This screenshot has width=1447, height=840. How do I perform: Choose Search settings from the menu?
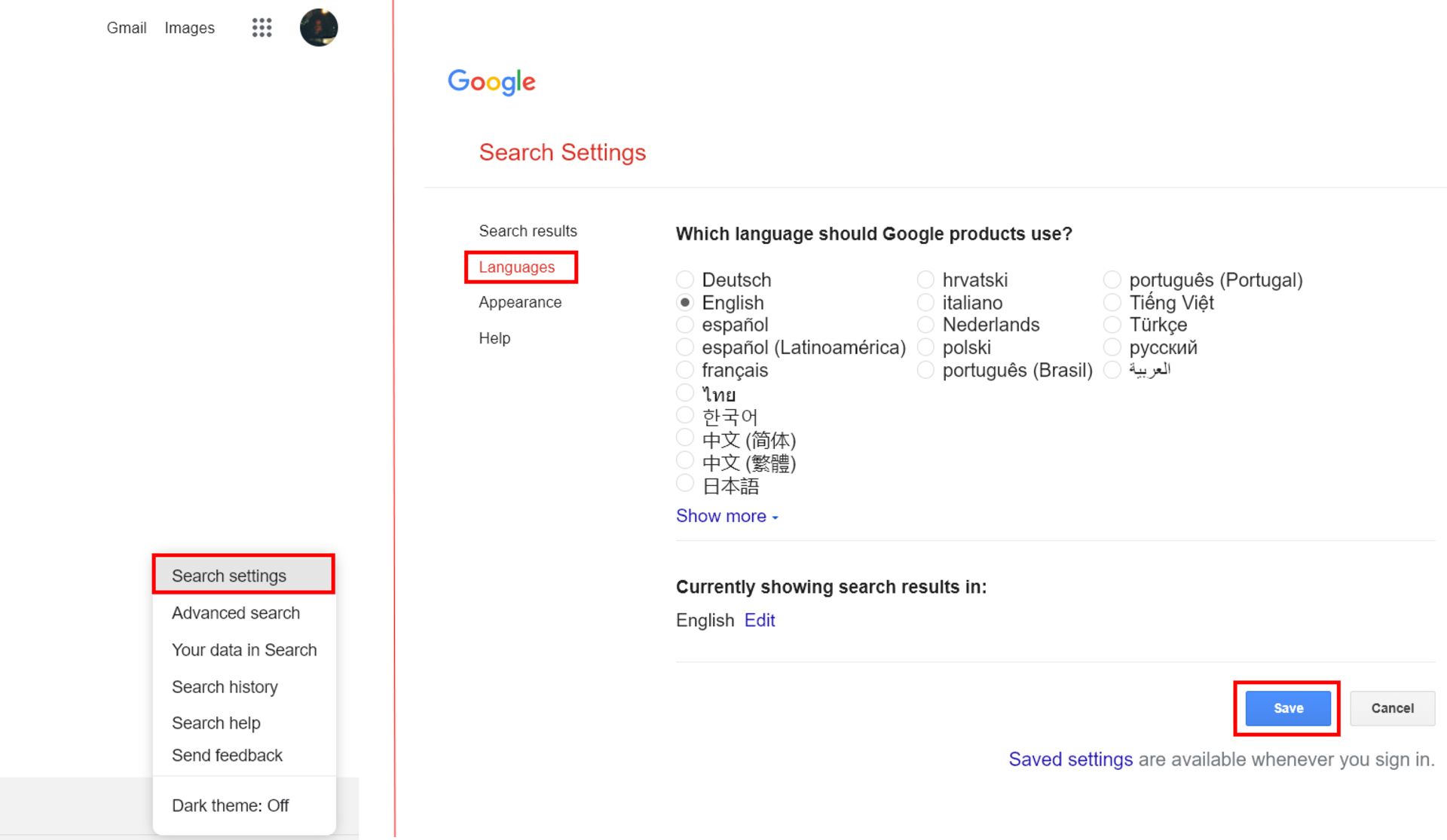pyautogui.click(x=229, y=576)
